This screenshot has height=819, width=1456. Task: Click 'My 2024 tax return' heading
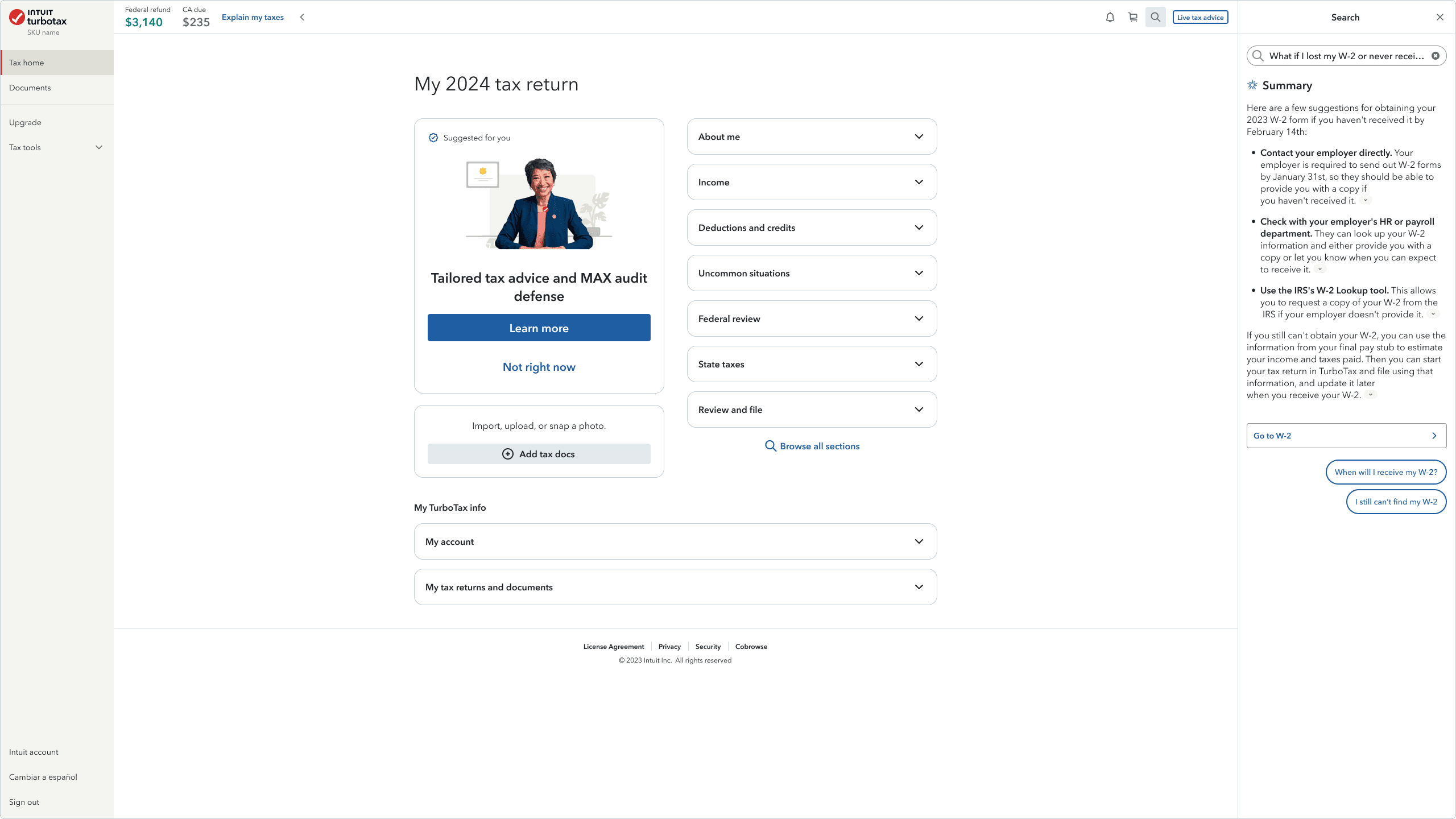pos(496,84)
